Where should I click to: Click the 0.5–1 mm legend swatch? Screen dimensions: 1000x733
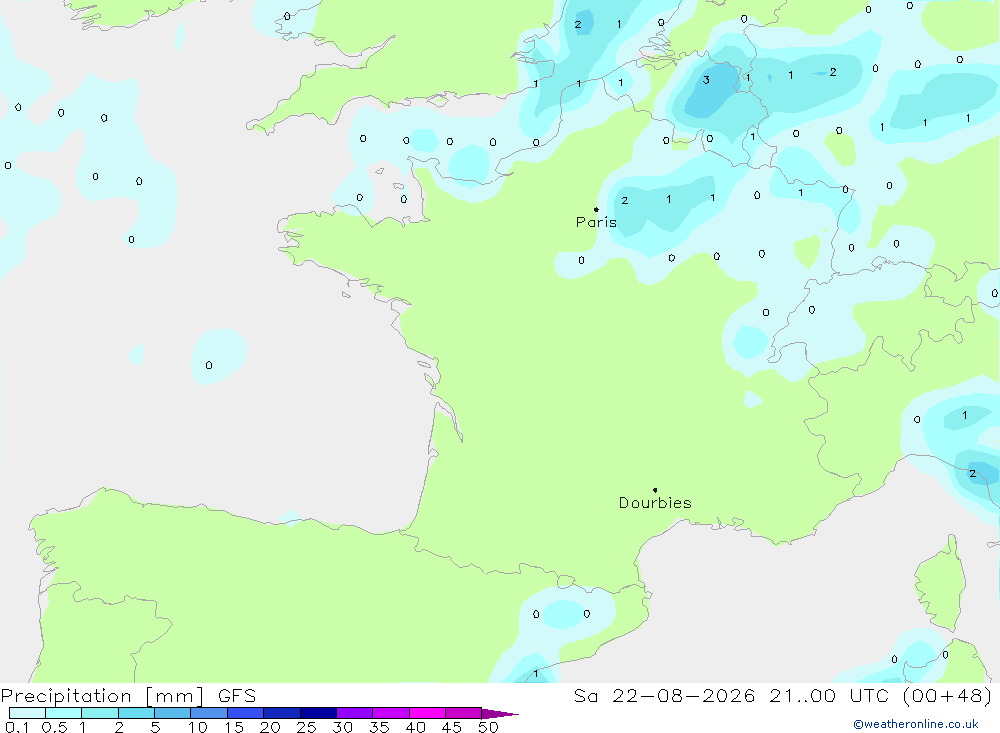point(64,713)
